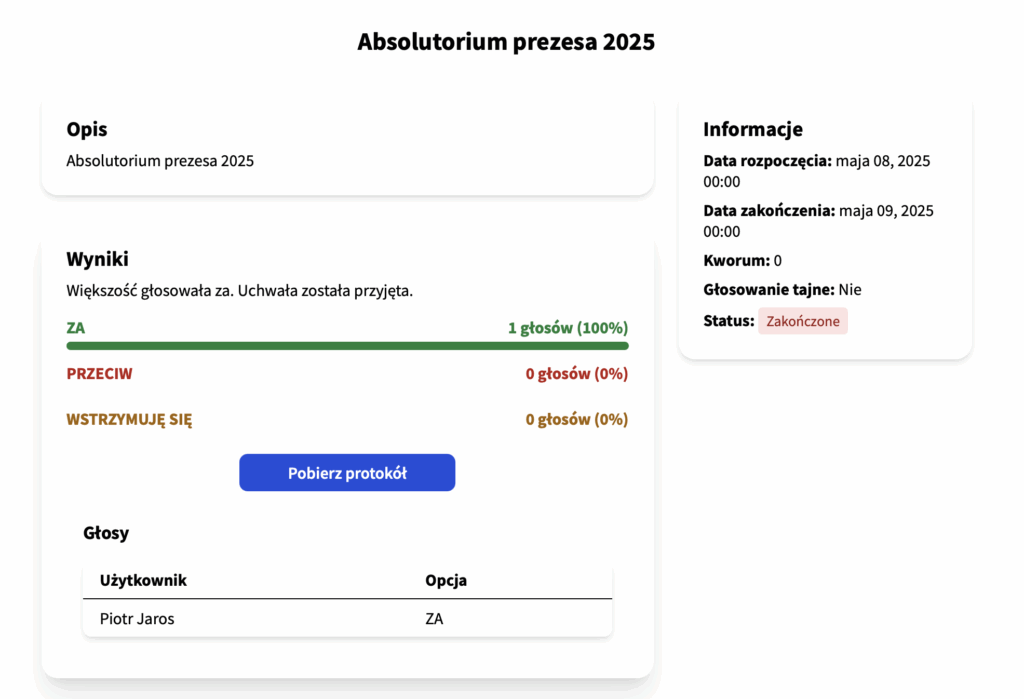Click the Opcja column header
The image size is (1024, 699).
coord(446,580)
